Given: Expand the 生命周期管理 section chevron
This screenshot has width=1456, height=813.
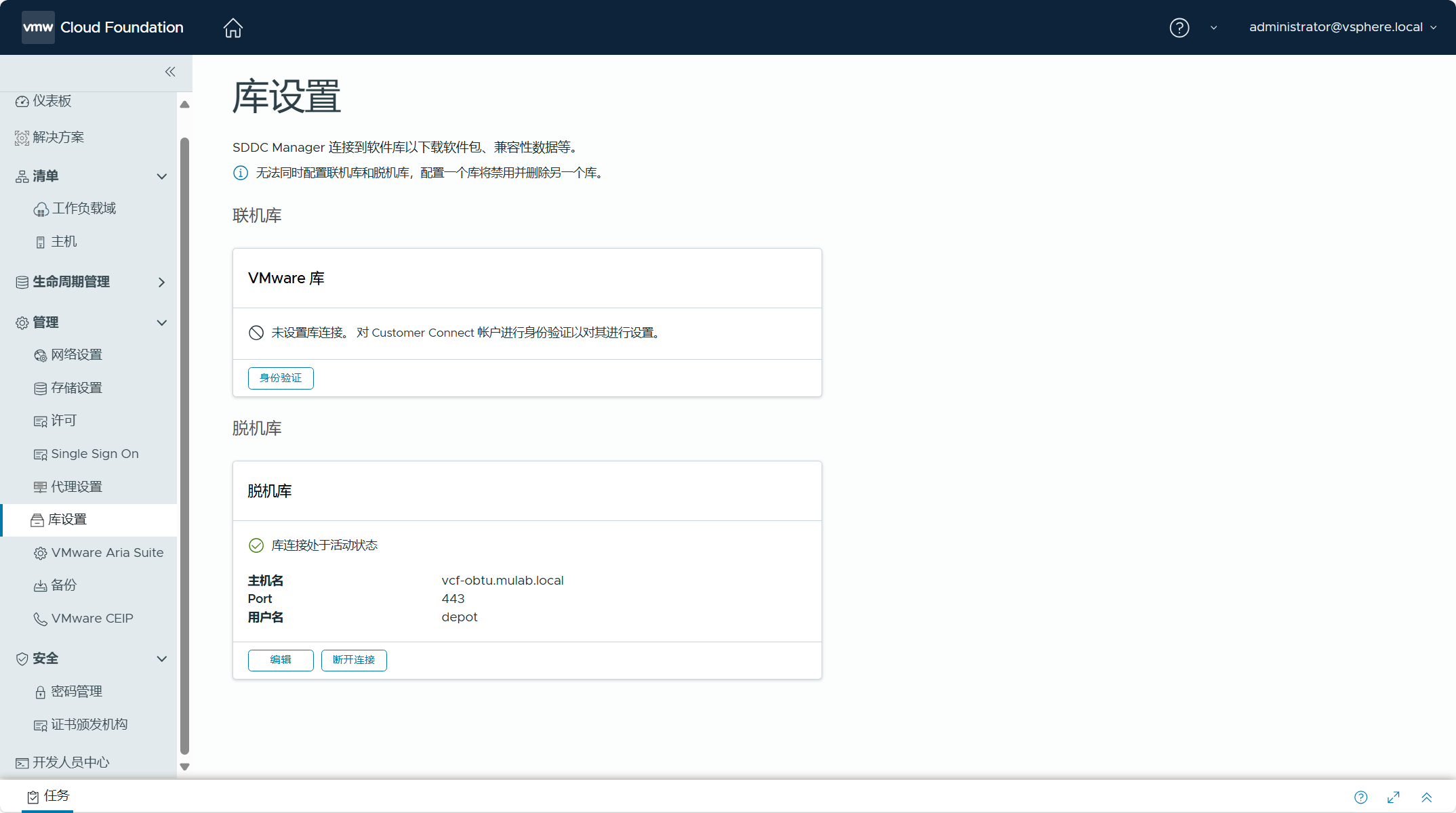Looking at the screenshot, I should [x=161, y=282].
